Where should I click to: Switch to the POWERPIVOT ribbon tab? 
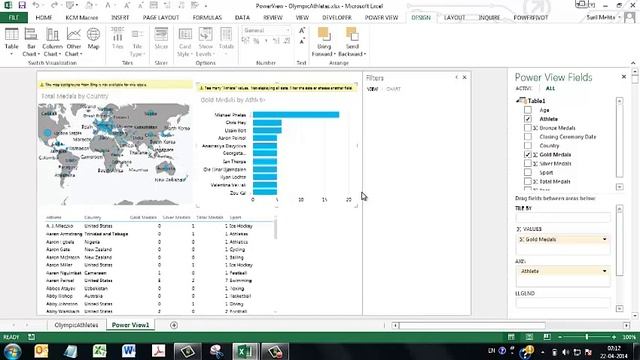pos(531,18)
